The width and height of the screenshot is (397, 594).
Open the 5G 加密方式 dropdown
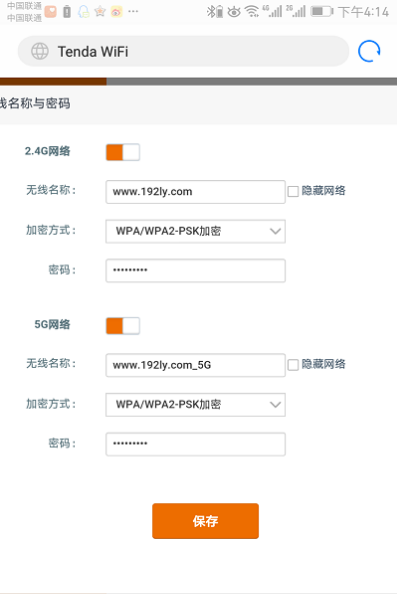point(195,405)
